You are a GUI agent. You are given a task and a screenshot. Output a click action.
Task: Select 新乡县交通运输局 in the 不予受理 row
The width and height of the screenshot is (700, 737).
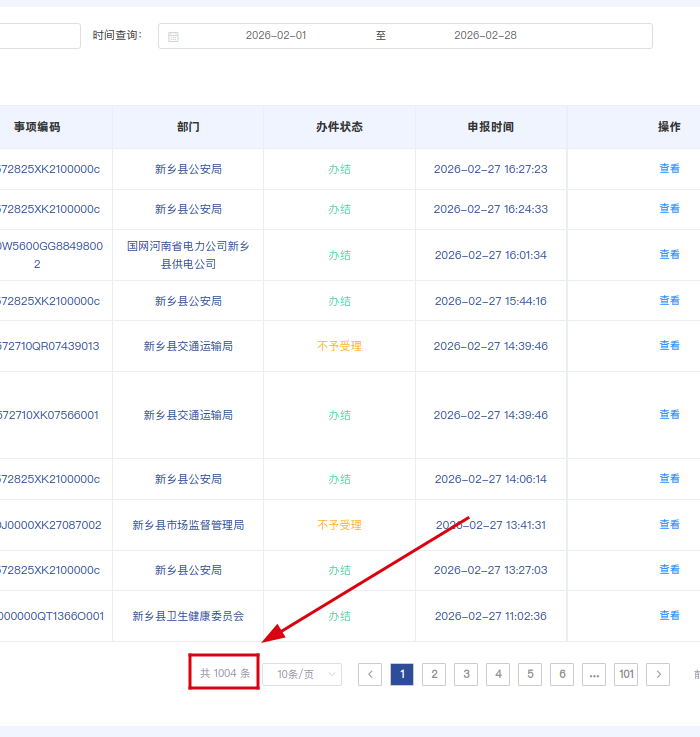click(188, 346)
